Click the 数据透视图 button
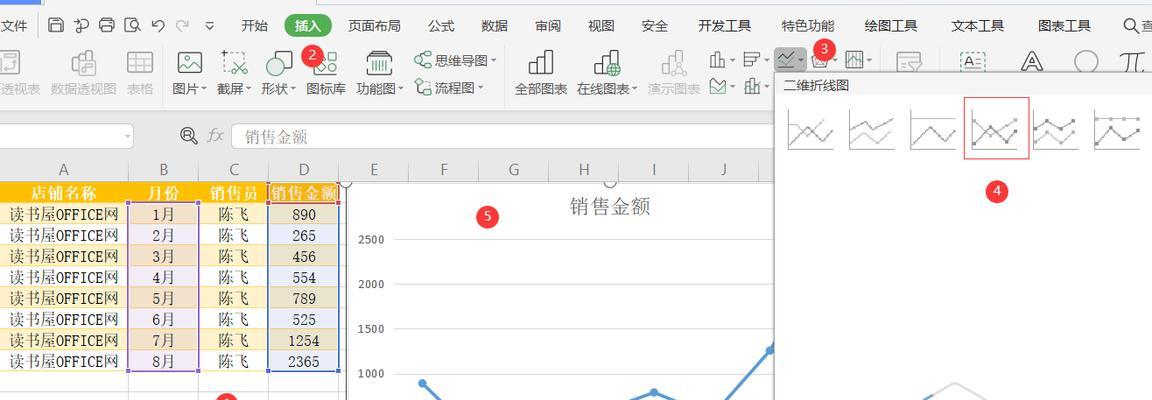 click(84, 74)
